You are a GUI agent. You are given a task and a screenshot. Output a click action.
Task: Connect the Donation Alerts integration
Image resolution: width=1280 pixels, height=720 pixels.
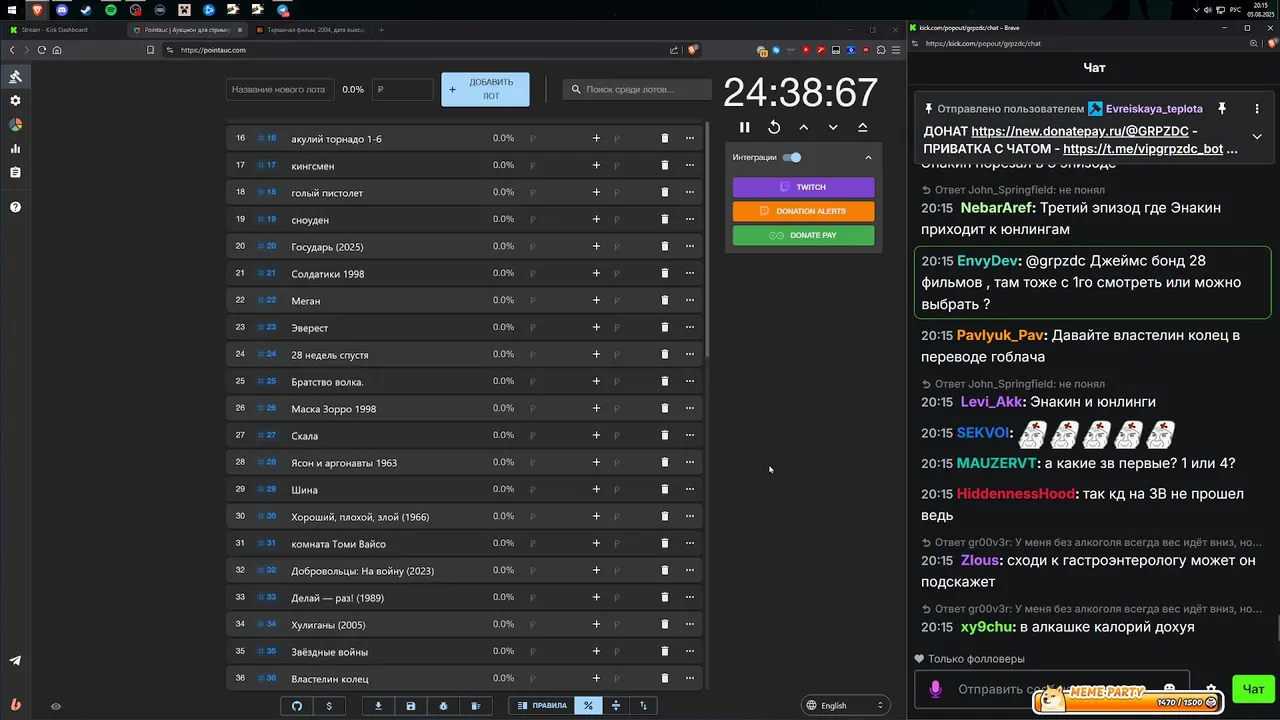(803, 211)
